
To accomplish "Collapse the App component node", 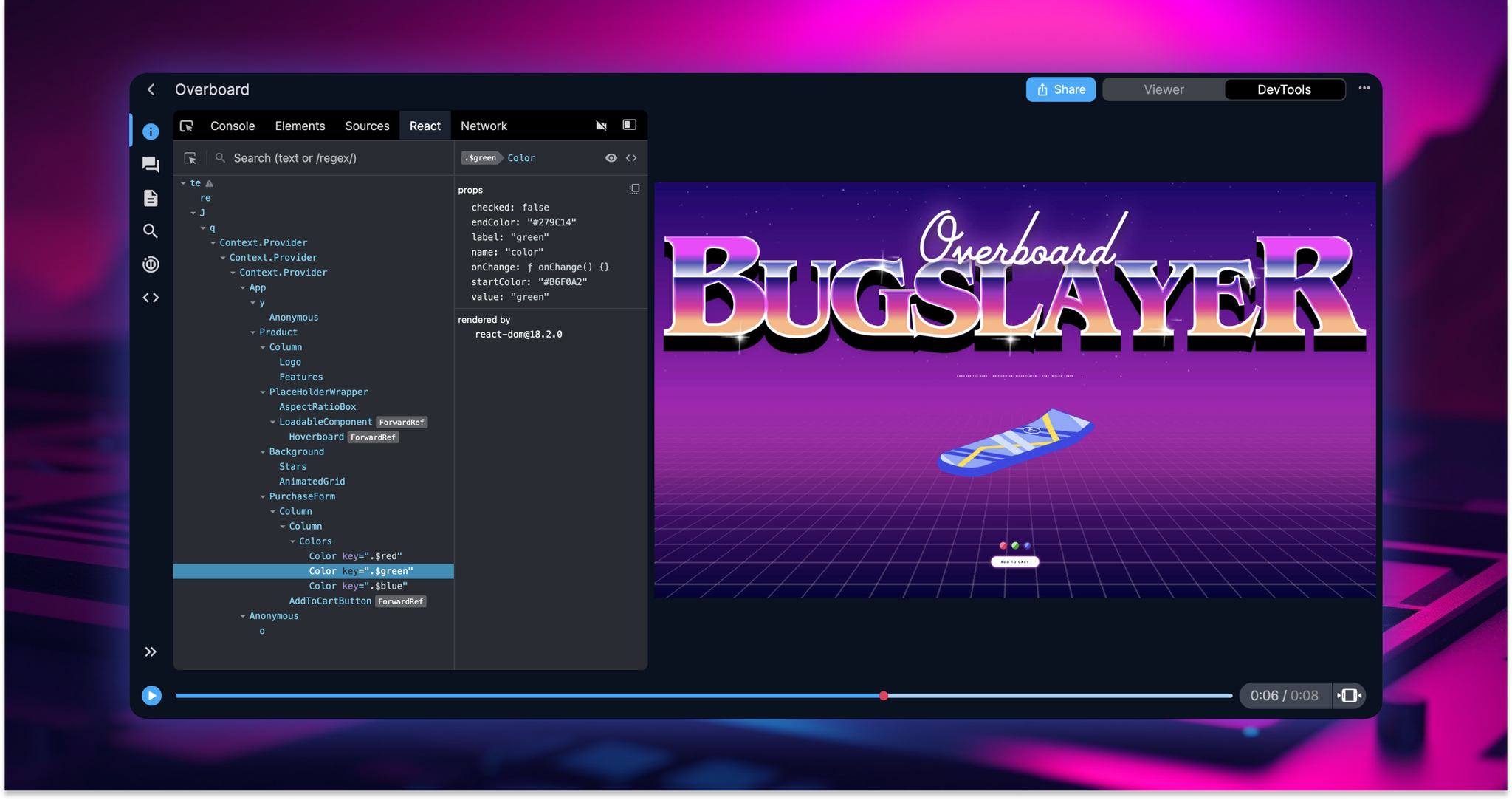I will click(243, 288).
